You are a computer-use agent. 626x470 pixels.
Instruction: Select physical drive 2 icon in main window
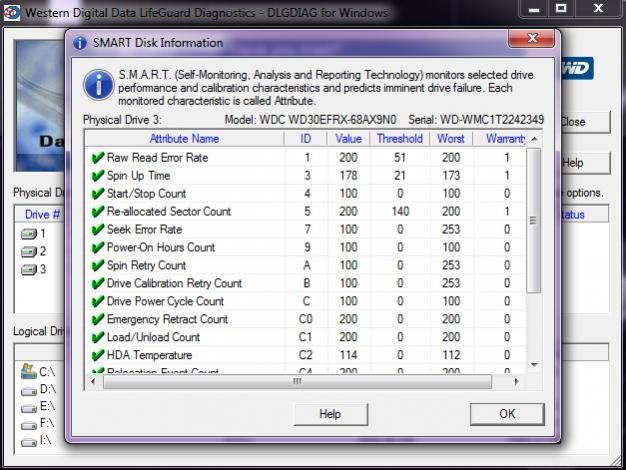[x=29, y=252]
